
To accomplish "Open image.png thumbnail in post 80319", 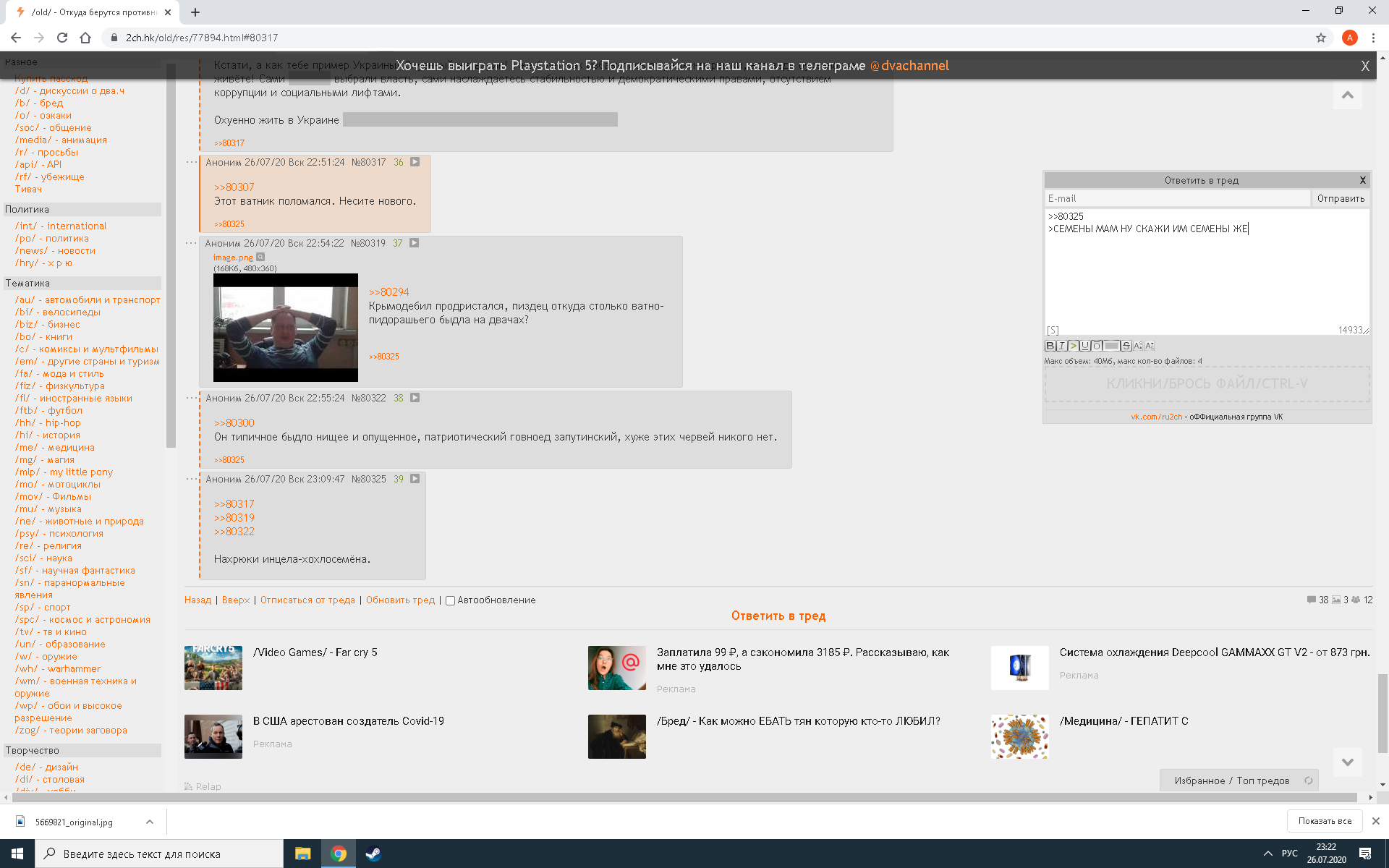I will click(285, 327).
